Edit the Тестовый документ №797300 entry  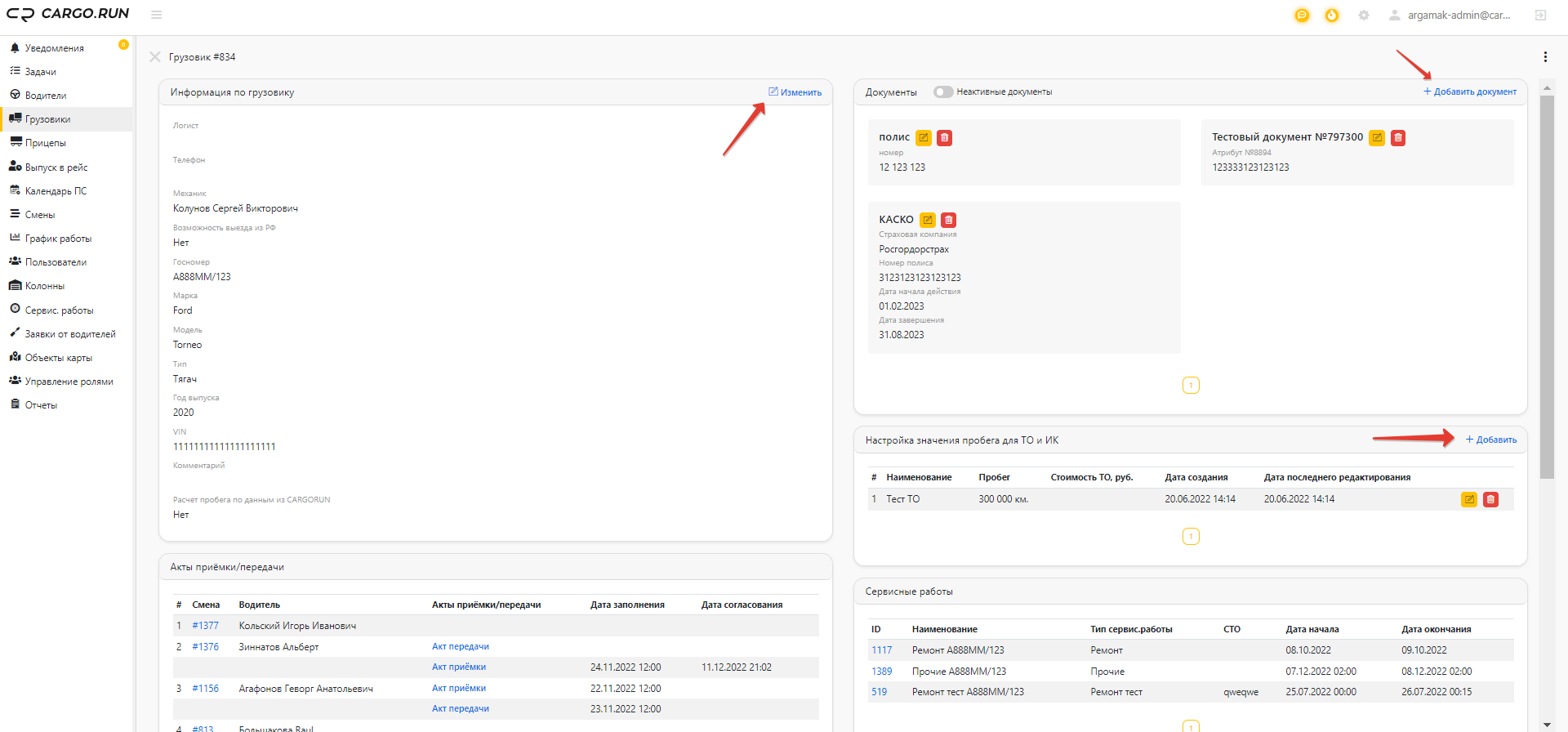(x=1377, y=138)
